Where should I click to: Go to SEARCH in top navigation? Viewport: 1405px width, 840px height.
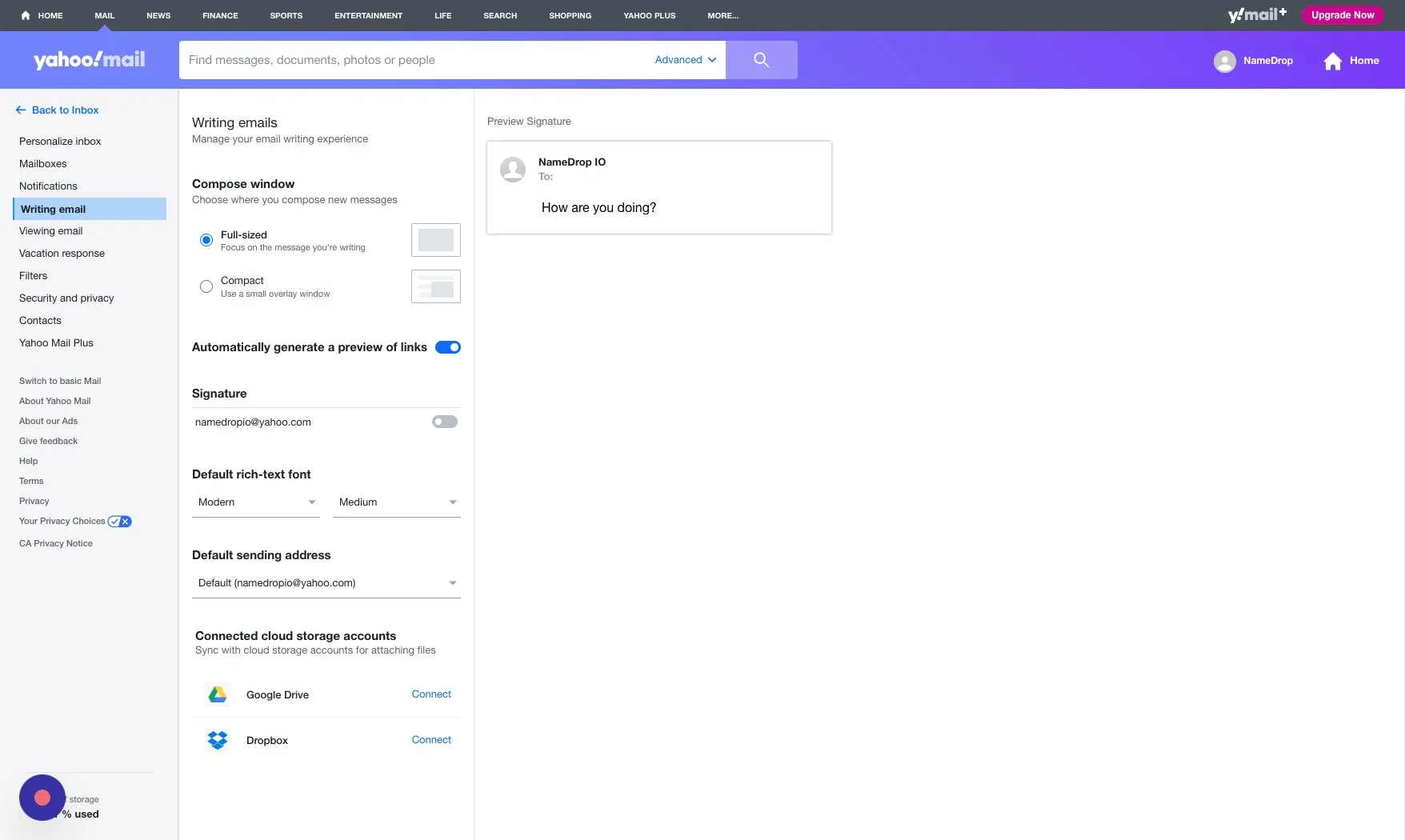point(500,15)
